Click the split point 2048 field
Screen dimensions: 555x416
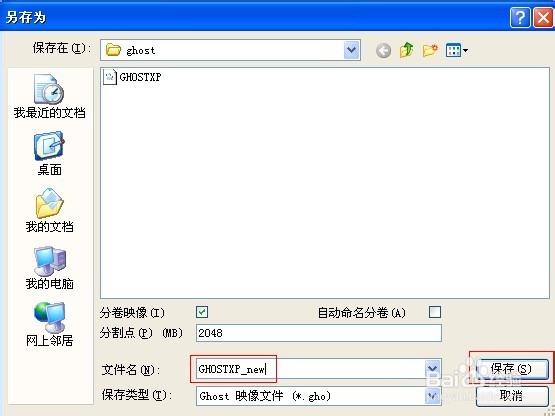pos(319,333)
